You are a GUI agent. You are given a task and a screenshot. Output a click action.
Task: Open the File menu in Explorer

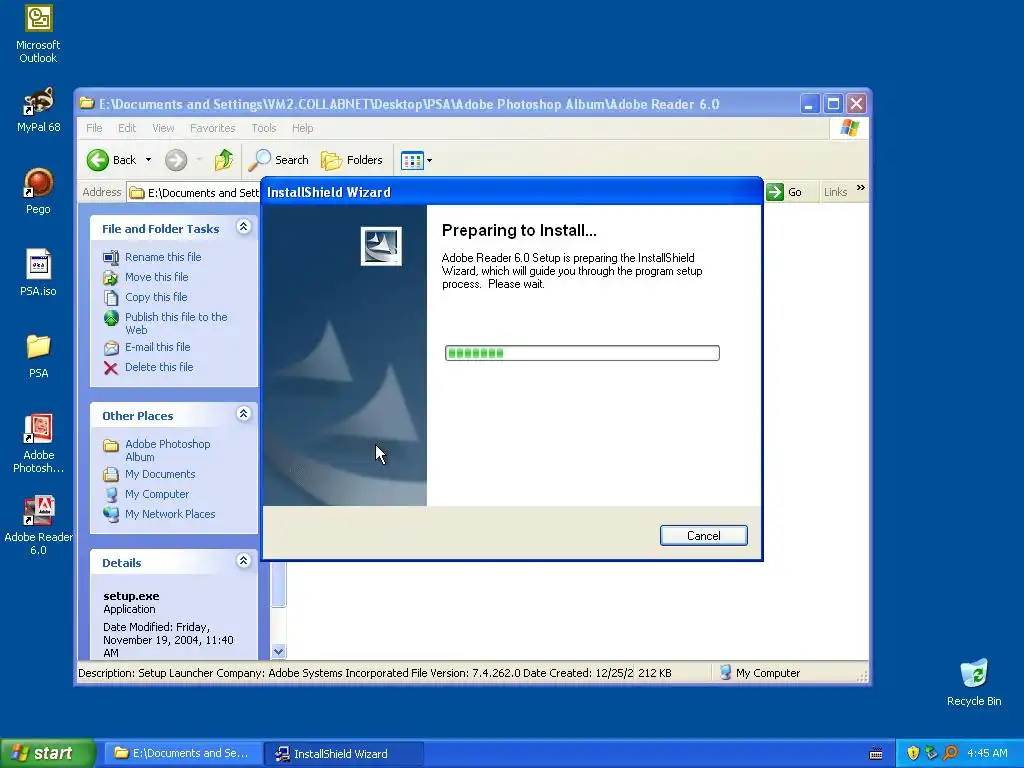click(94, 128)
